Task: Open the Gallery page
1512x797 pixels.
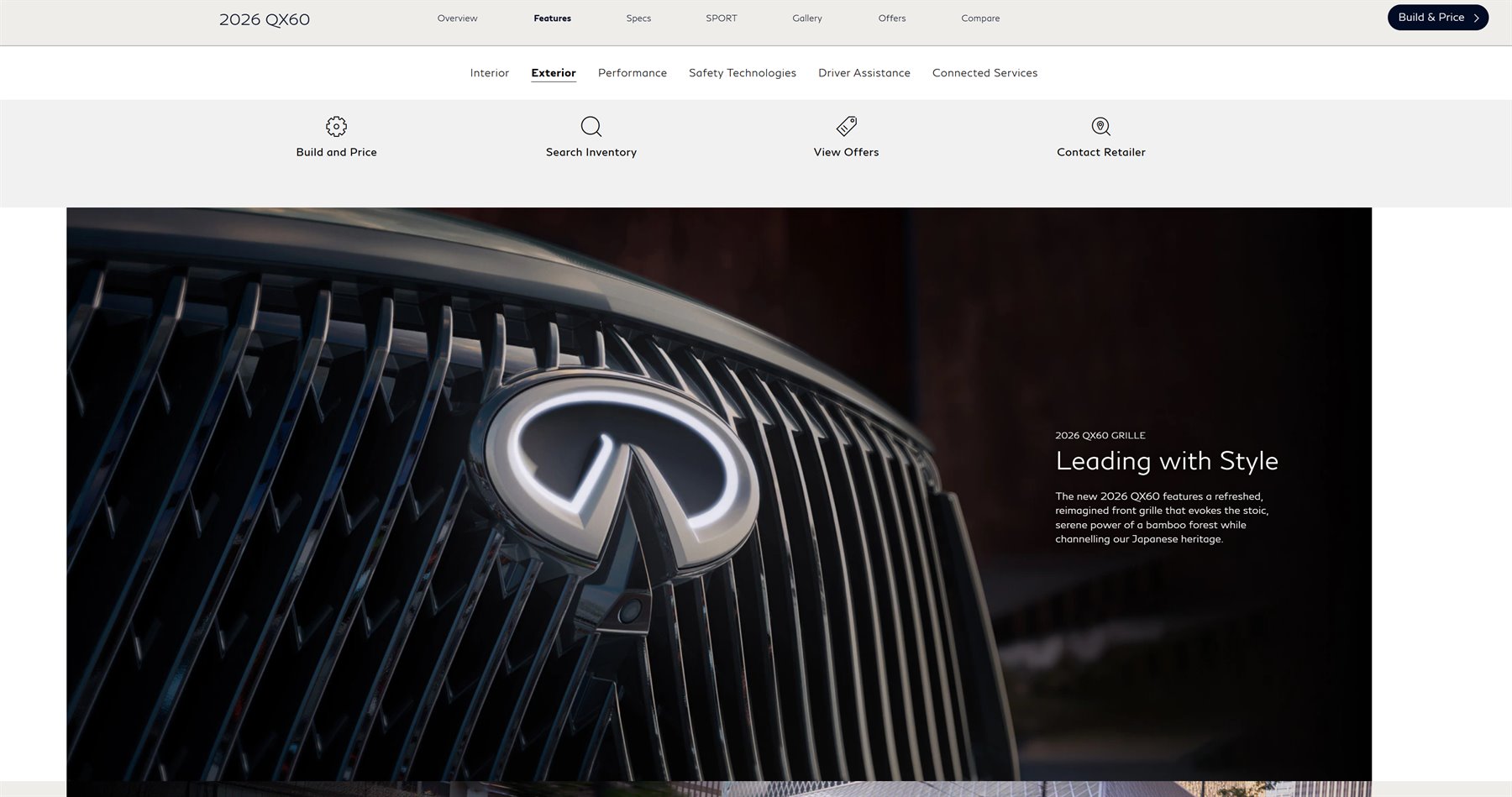Action: click(x=806, y=18)
